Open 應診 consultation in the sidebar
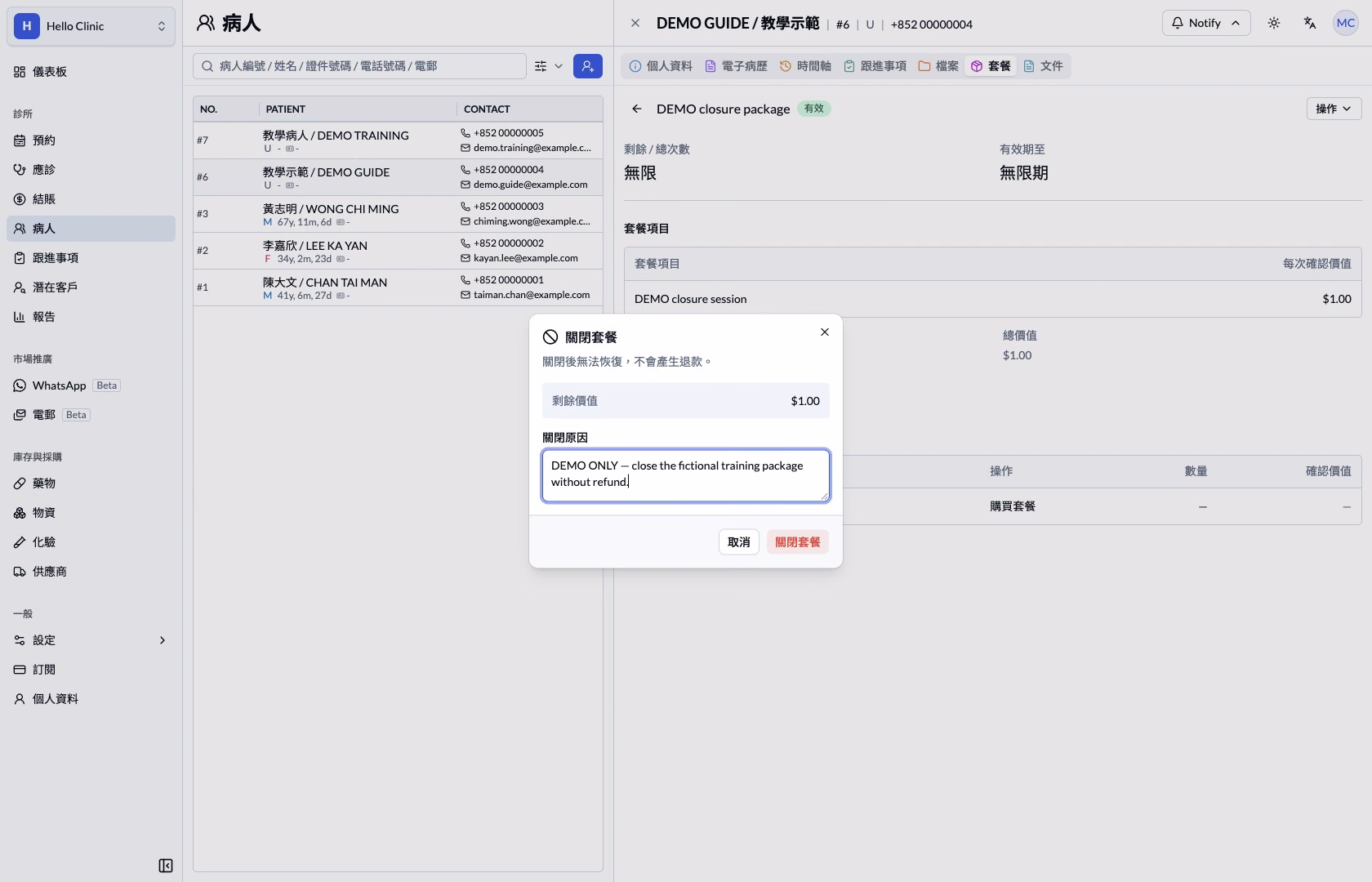Image resolution: width=1372 pixels, height=882 pixels. 91,170
